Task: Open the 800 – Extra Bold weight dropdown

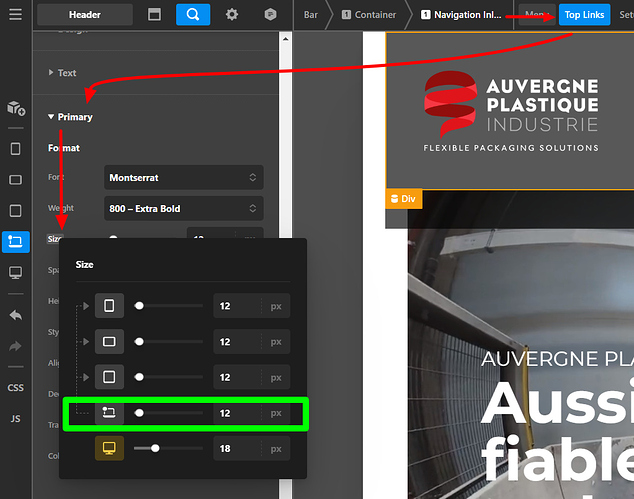Action: [185, 208]
